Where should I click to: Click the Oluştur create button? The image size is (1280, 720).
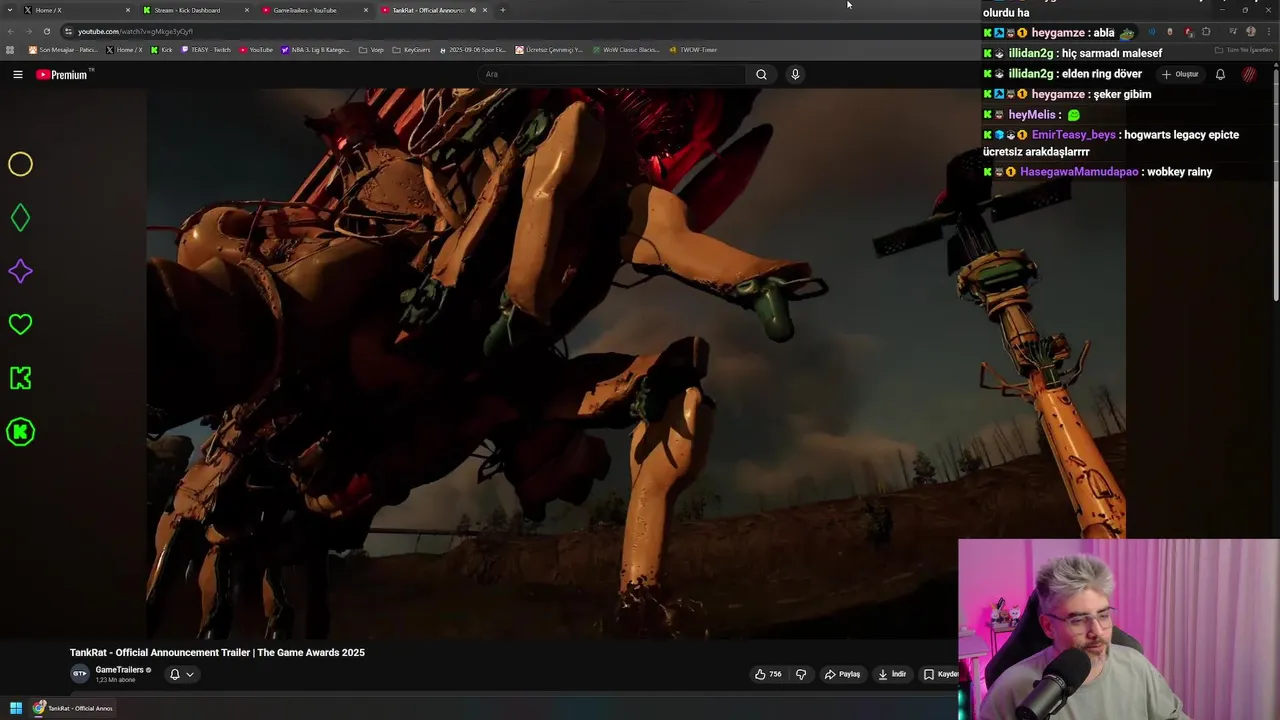coord(1180,74)
